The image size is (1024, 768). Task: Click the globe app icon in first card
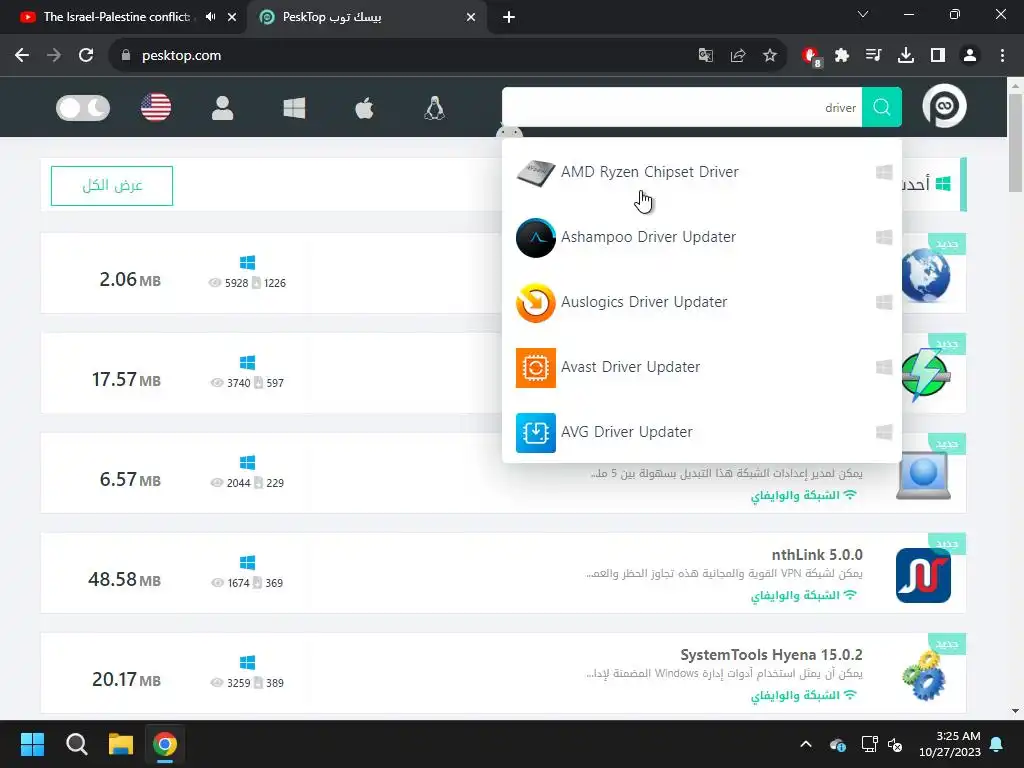tap(925, 275)
